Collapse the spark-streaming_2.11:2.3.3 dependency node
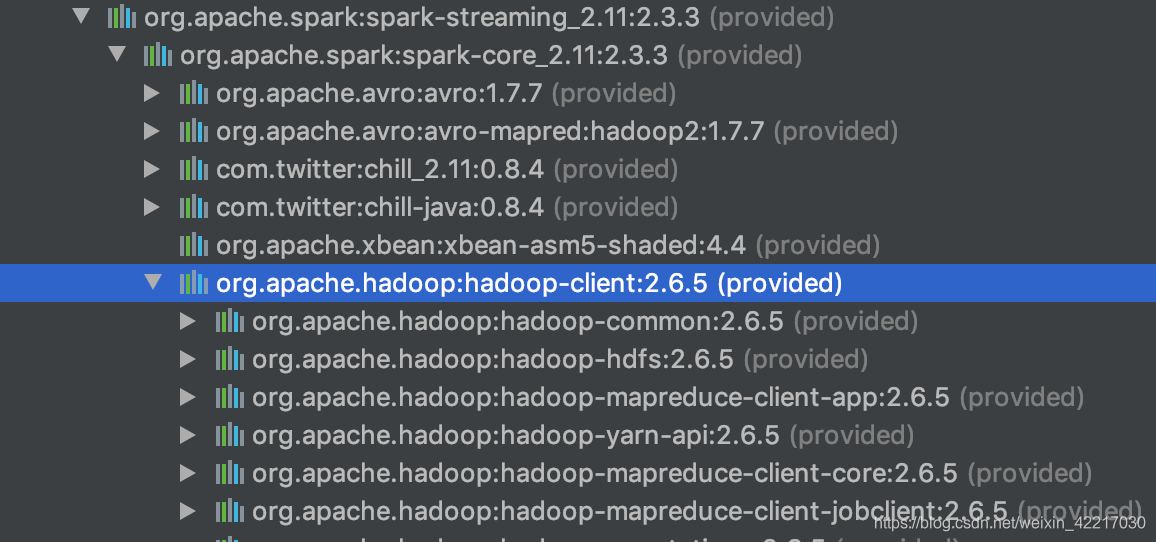Image resolution: width=1156 pixels, height=542 pixels. click(82, 16)
